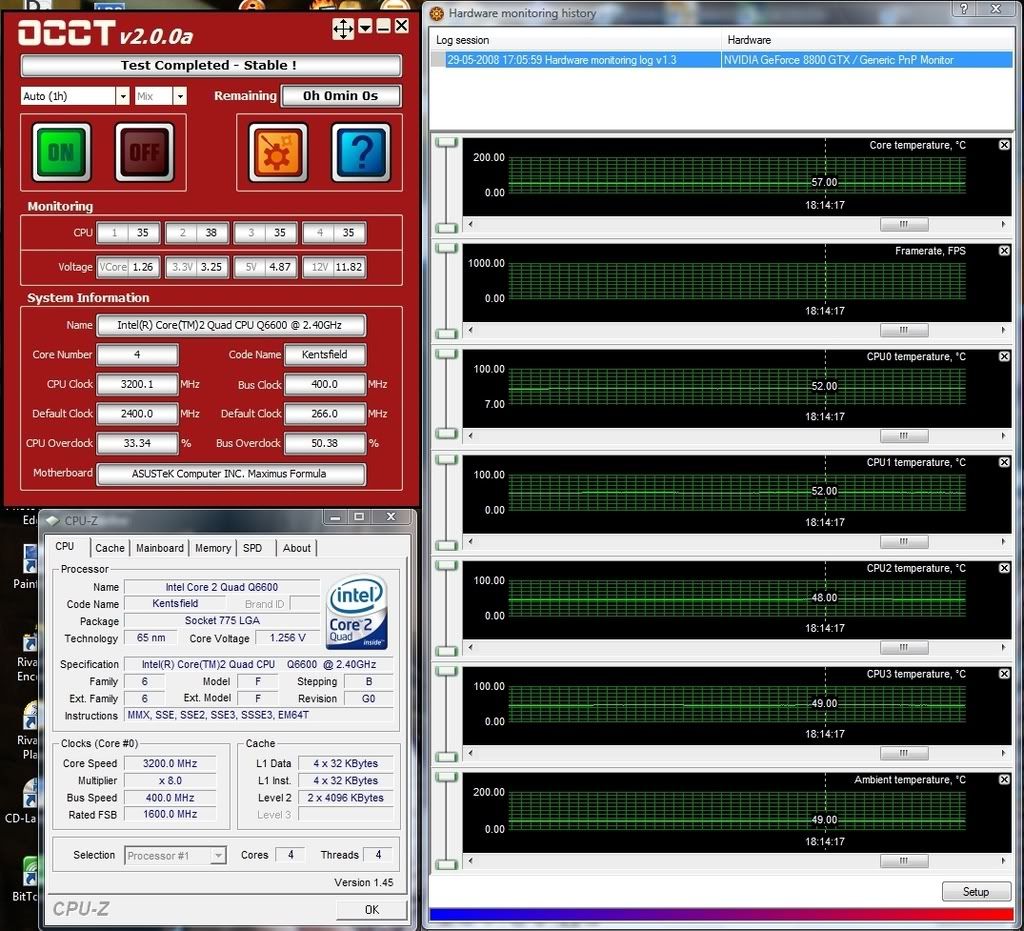Click right scroll arrow under Core temperature graph
This screenshot has height=931, width=1024.
[x=1004, y=224]
